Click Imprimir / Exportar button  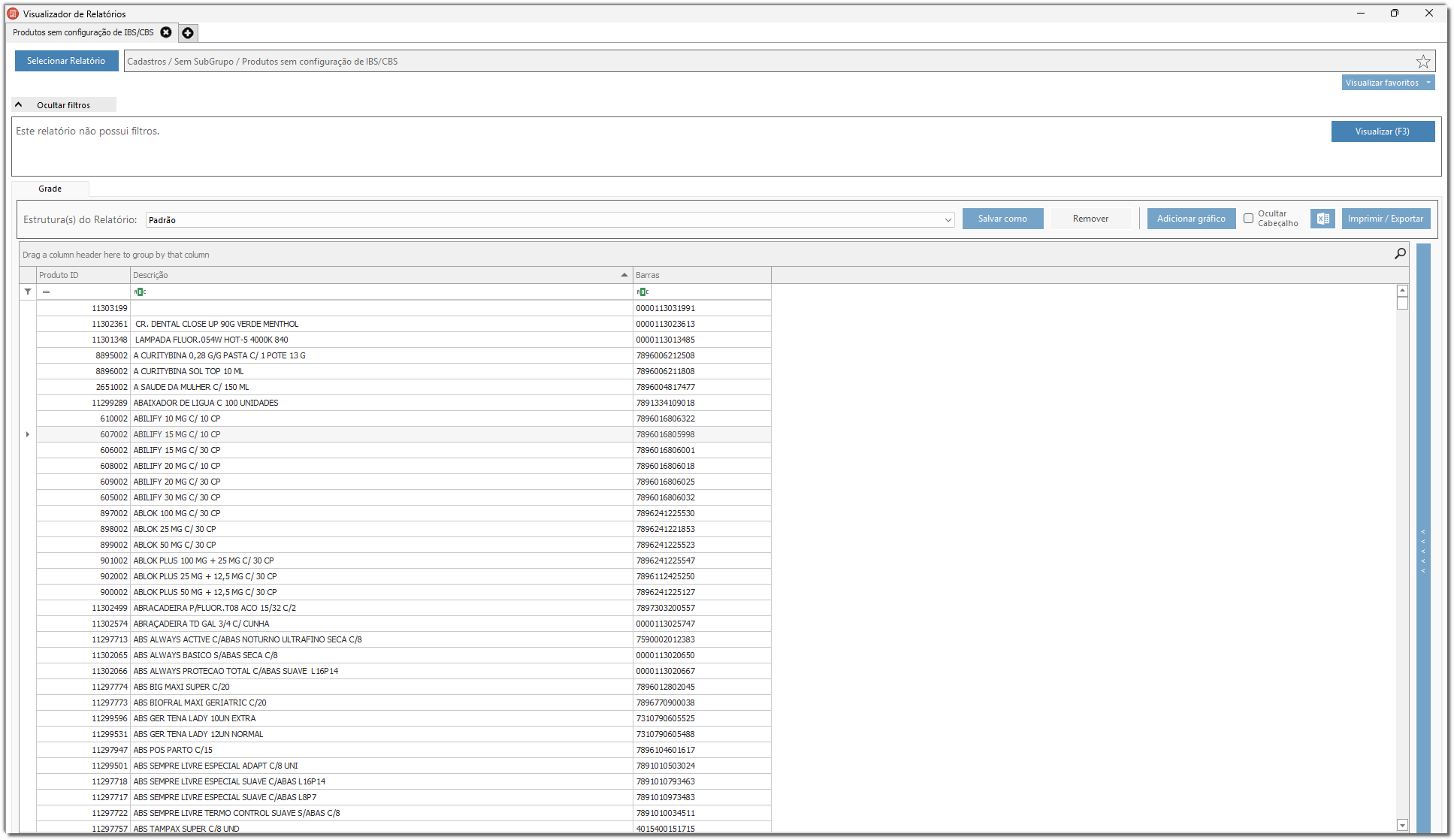1386,219
